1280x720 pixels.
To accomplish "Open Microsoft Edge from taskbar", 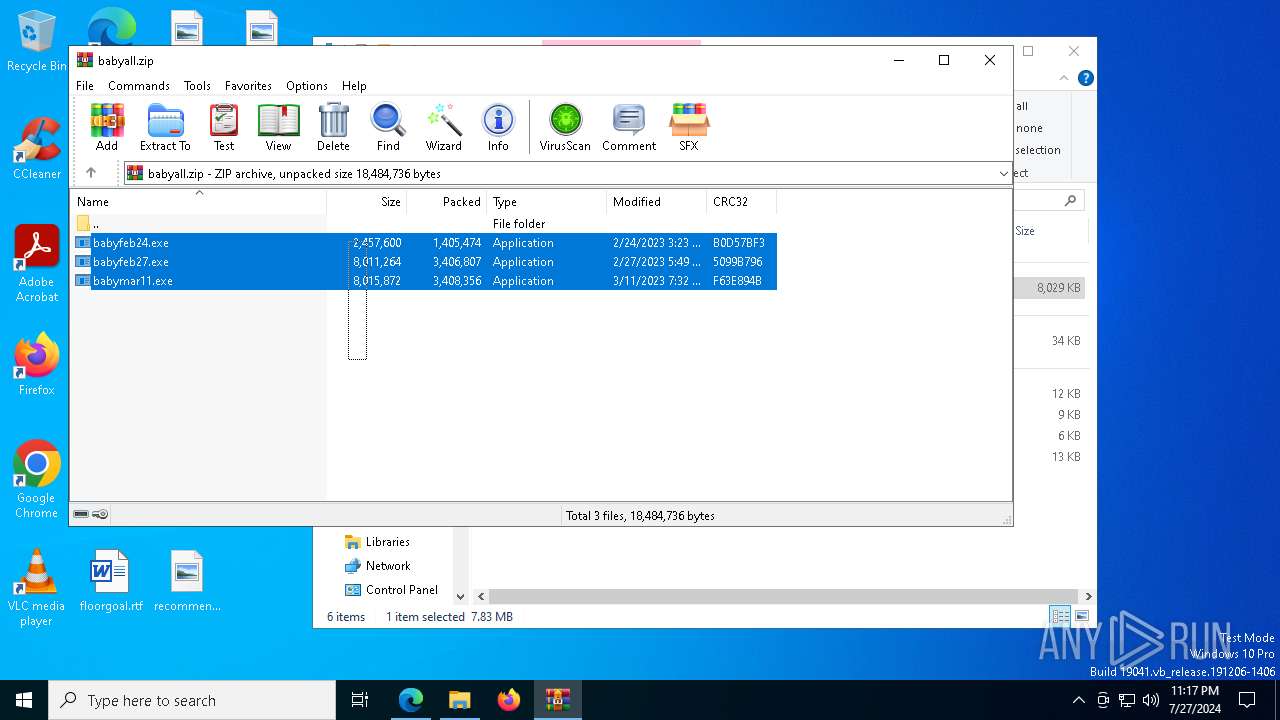I will pyautogui.click(x=411, y=700).
